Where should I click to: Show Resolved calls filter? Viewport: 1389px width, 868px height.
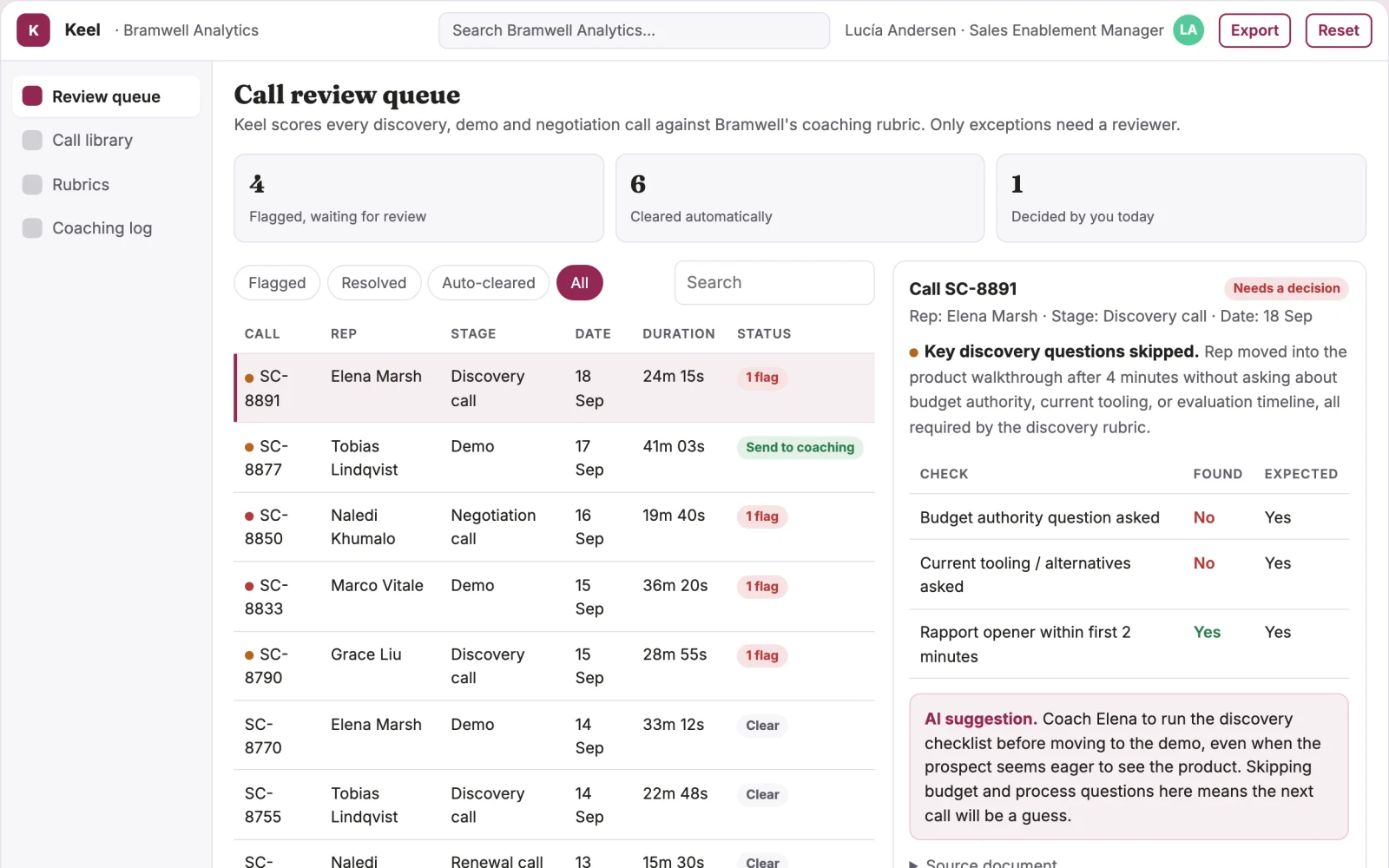click(373, 283)
